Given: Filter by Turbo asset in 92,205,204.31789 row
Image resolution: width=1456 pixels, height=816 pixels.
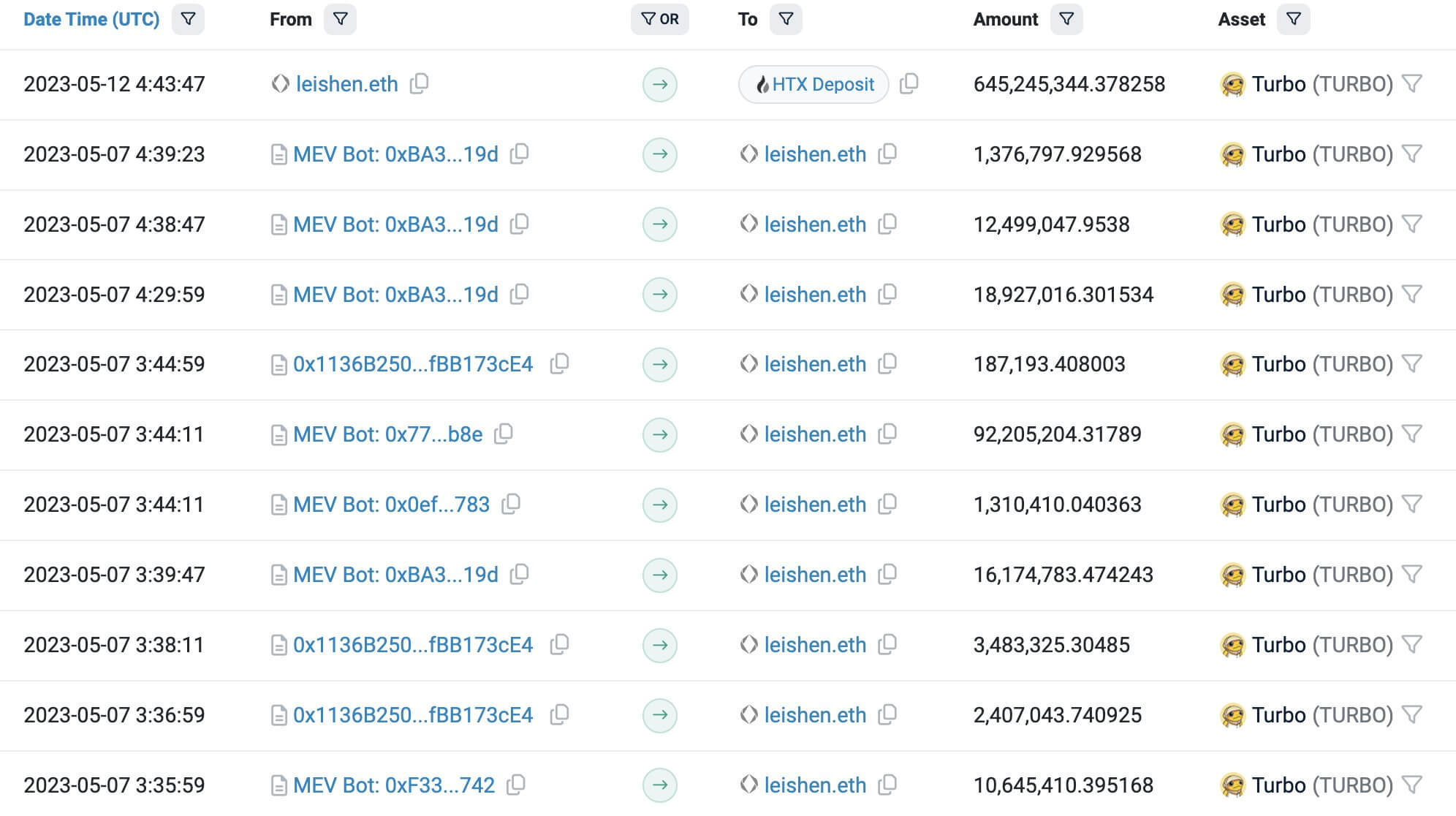Looking at the screenshot, I should click(x=1412, y=434).
